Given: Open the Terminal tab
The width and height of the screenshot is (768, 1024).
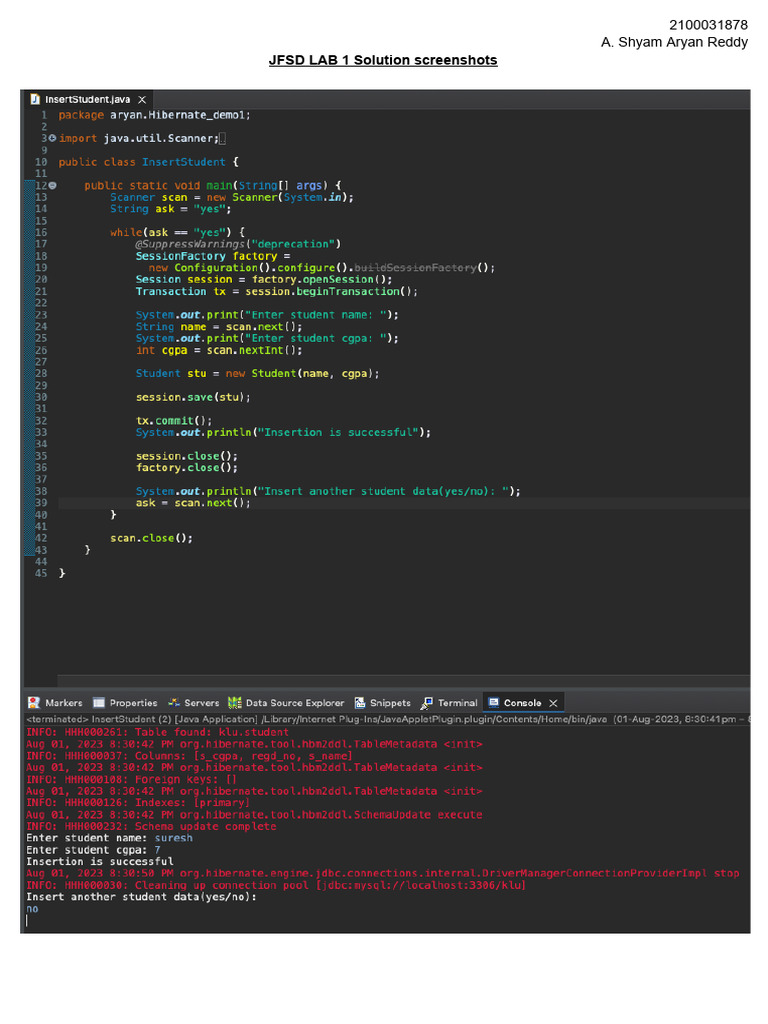Looking at the screenshot, I should coord(457,703).
